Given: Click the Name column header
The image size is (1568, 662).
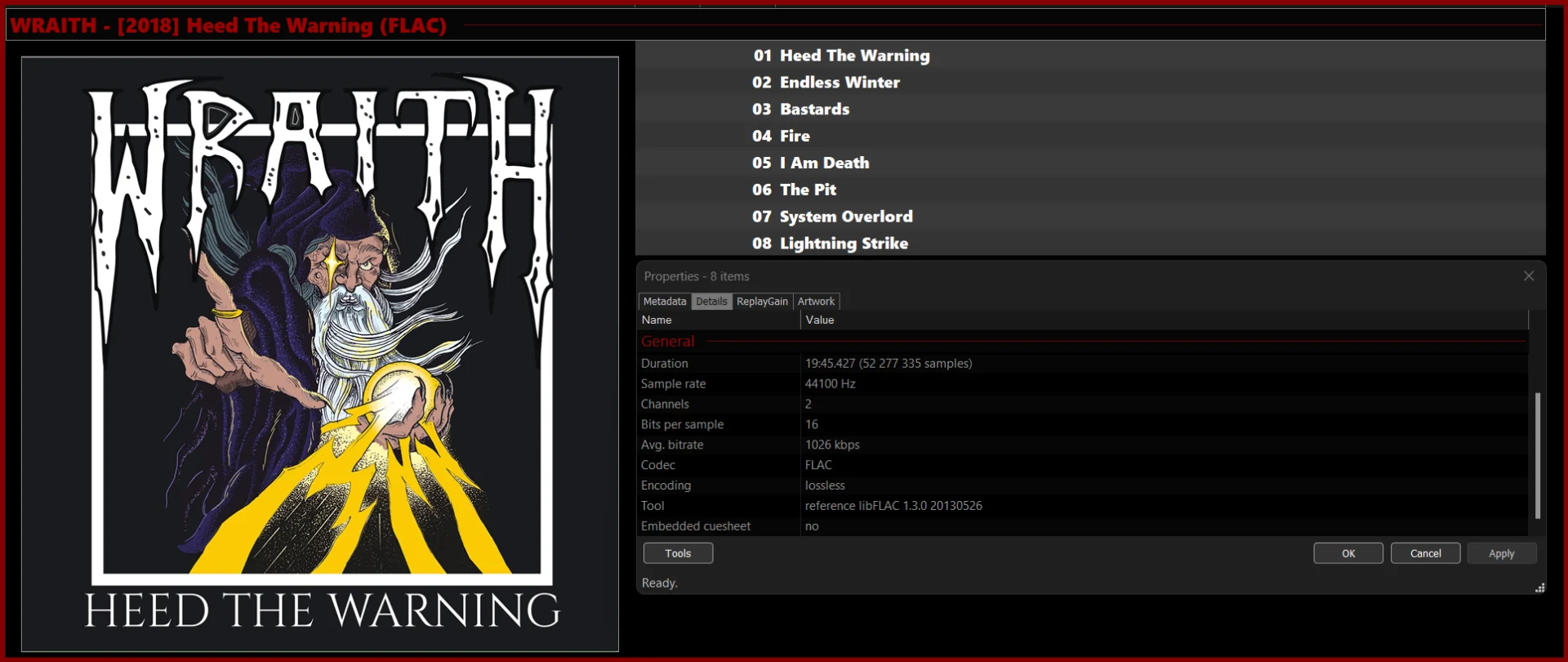Looking at the screenshot, I should click(x=719, y=320).
